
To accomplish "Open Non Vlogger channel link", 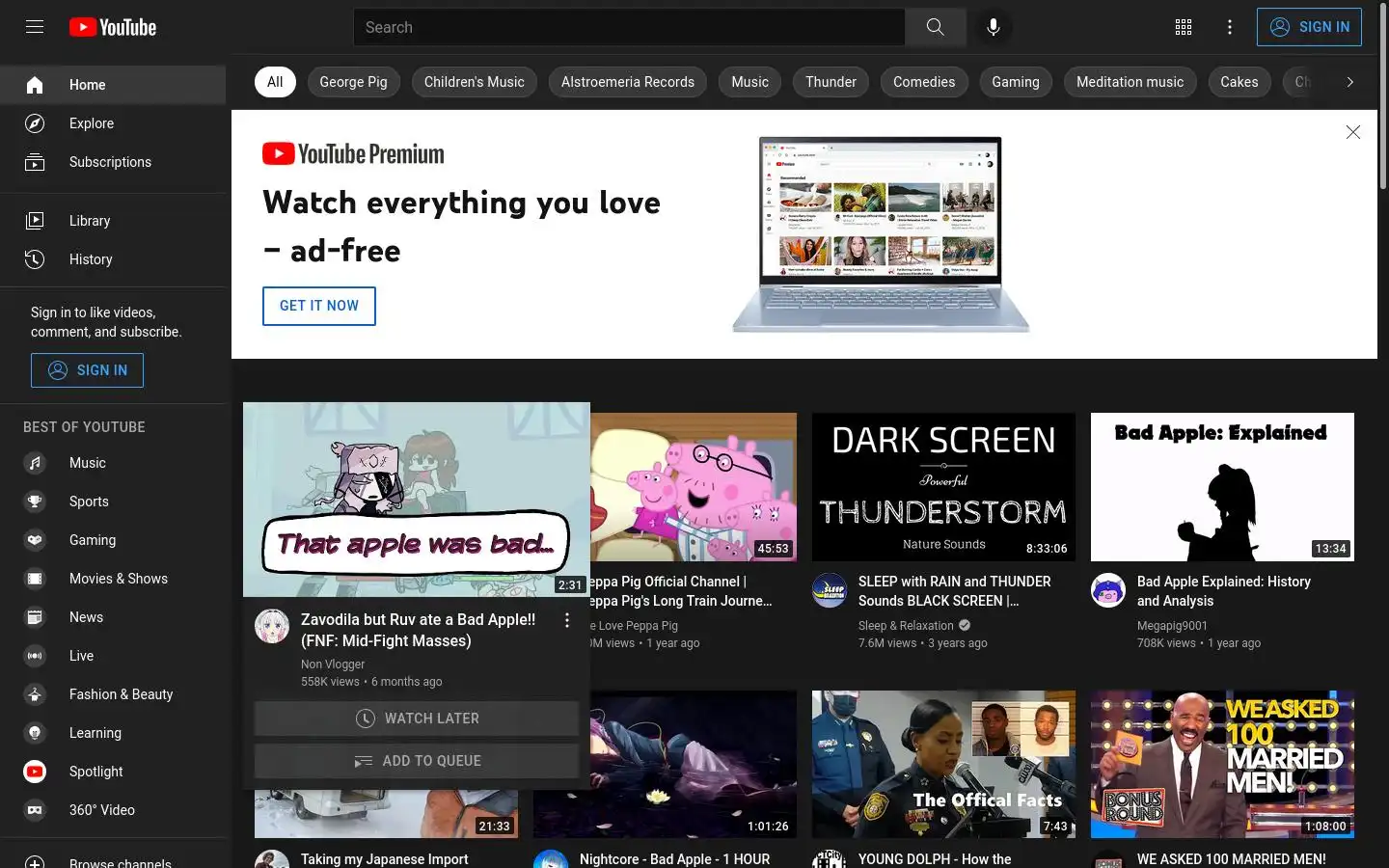I will (333, 665).
